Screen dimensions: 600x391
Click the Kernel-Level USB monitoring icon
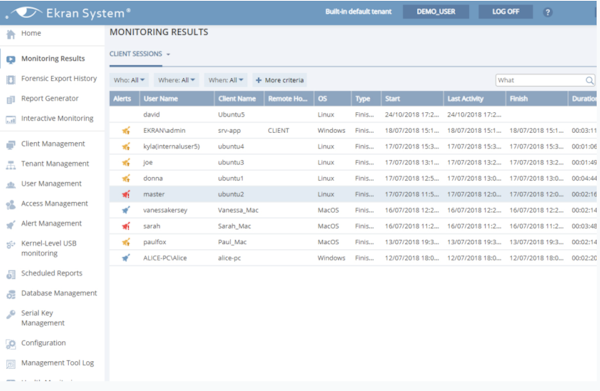point(11,244)
